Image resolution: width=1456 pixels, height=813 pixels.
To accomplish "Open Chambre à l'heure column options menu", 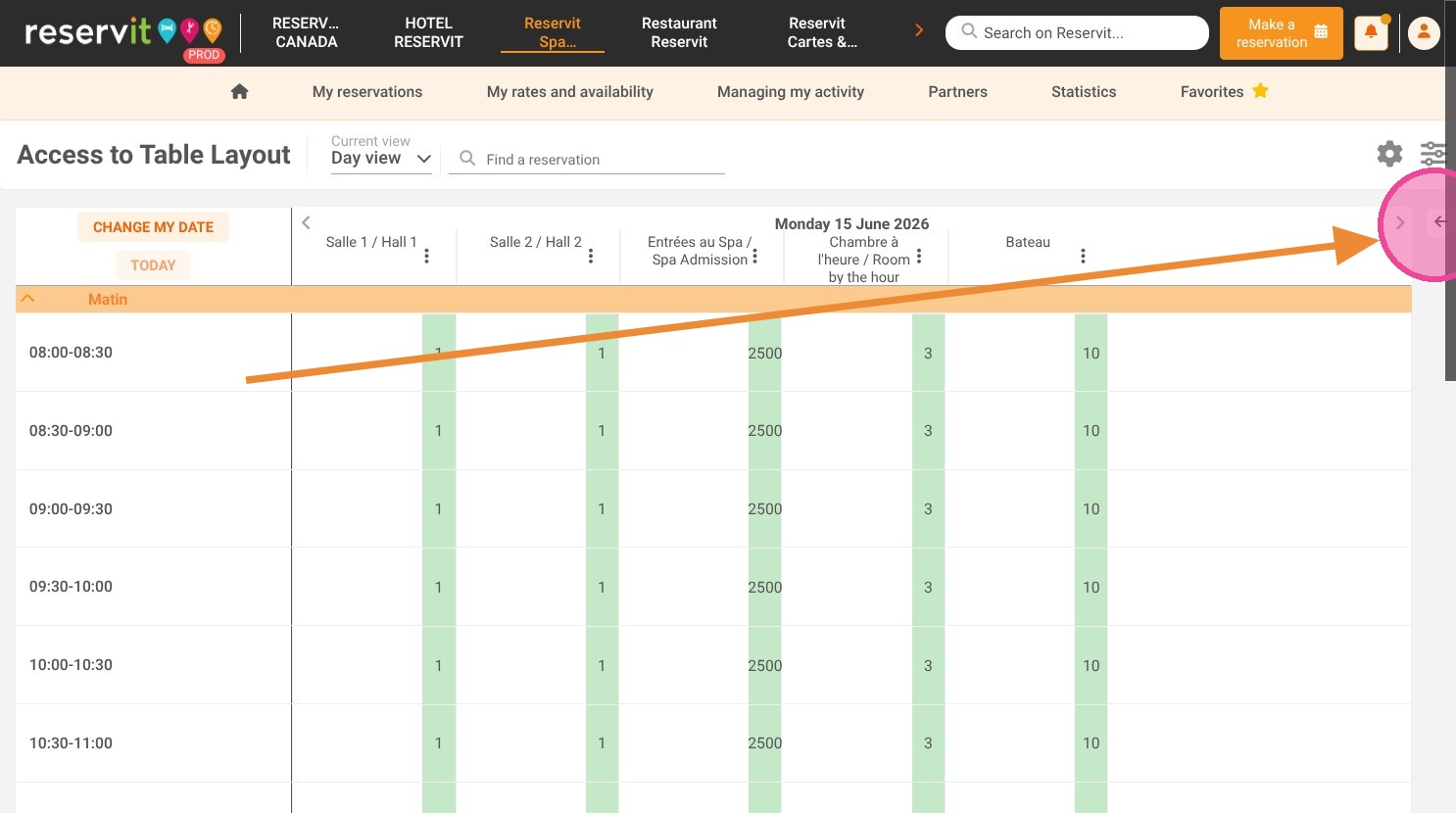I will pos(919,256).
